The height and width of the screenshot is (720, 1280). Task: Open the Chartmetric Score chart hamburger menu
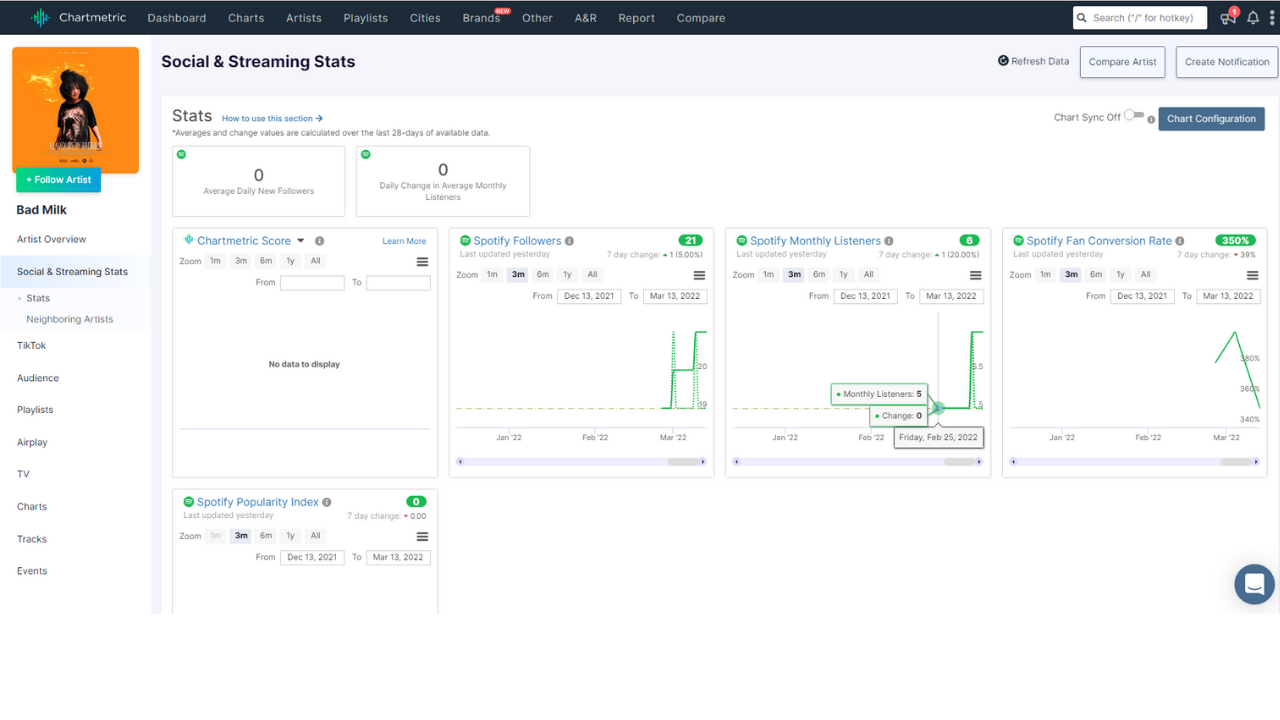point(422,262)
